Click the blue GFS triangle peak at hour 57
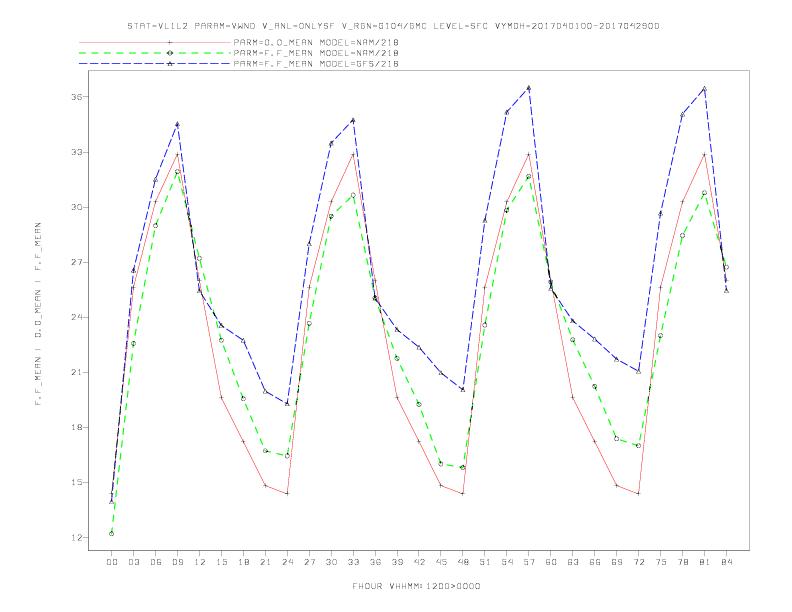792x612 pixels. [529, 88]
